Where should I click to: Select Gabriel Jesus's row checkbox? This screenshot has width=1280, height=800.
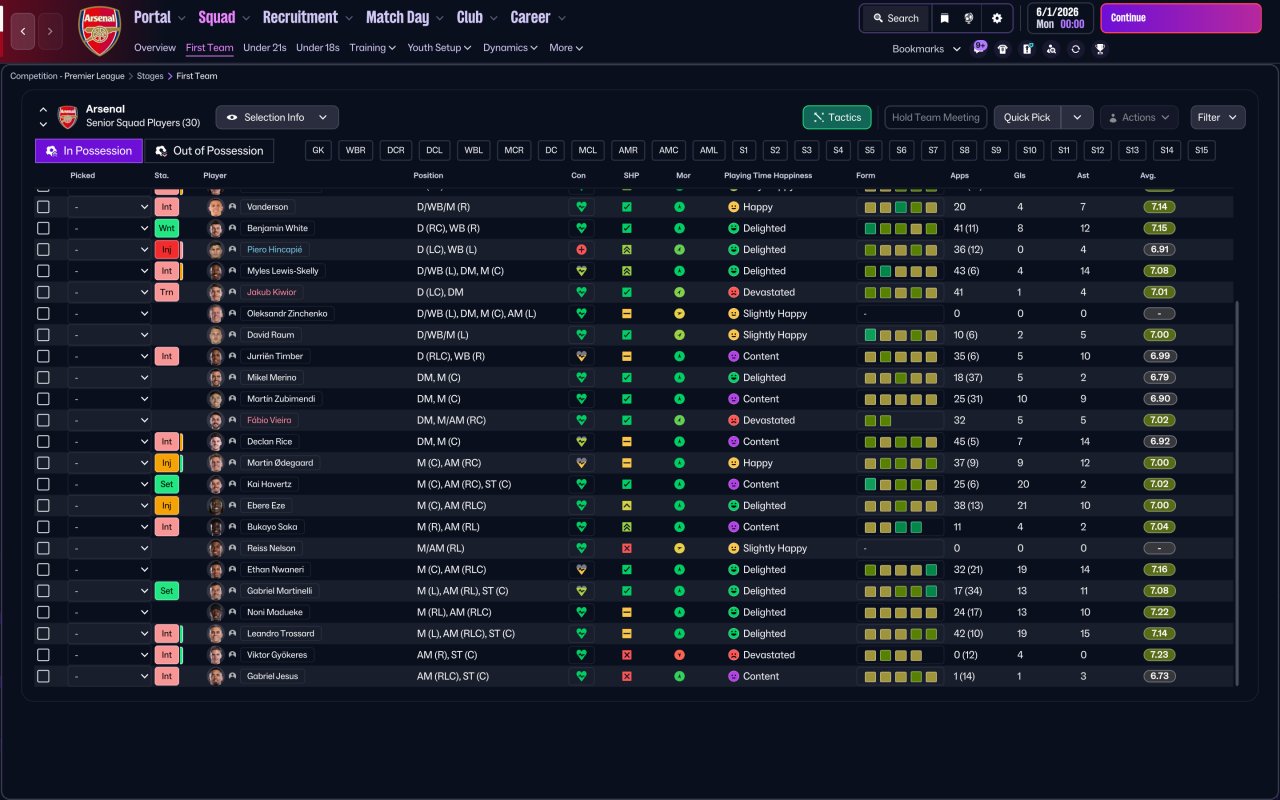[x=43, y=676]
